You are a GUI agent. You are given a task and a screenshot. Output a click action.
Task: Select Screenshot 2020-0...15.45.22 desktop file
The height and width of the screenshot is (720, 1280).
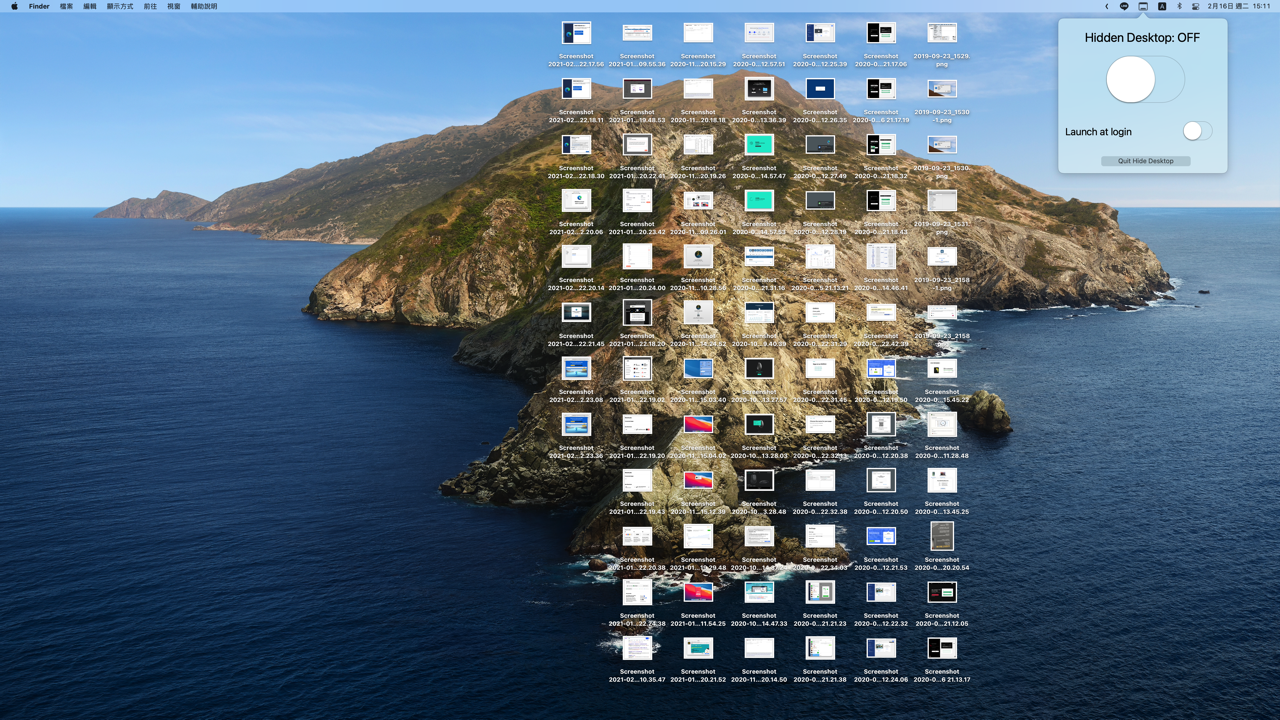(942, 381)
